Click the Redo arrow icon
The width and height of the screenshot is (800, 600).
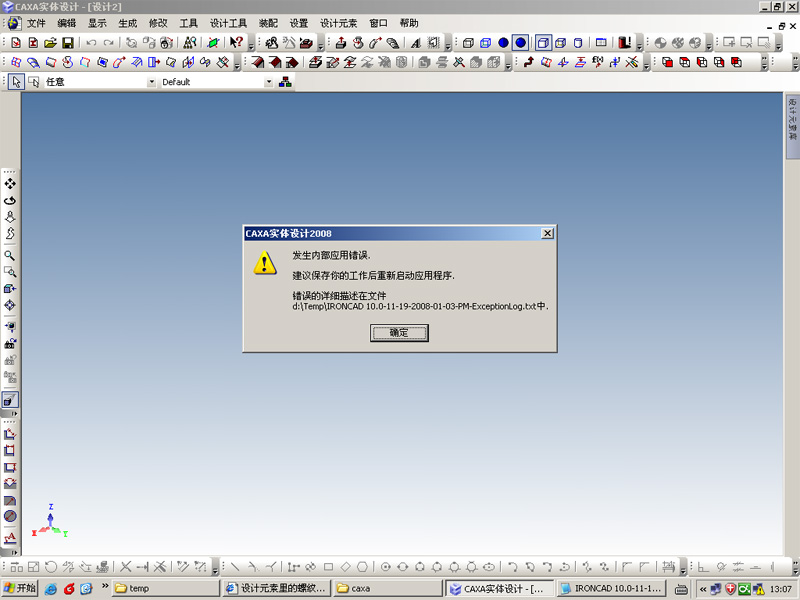point(109,43)
